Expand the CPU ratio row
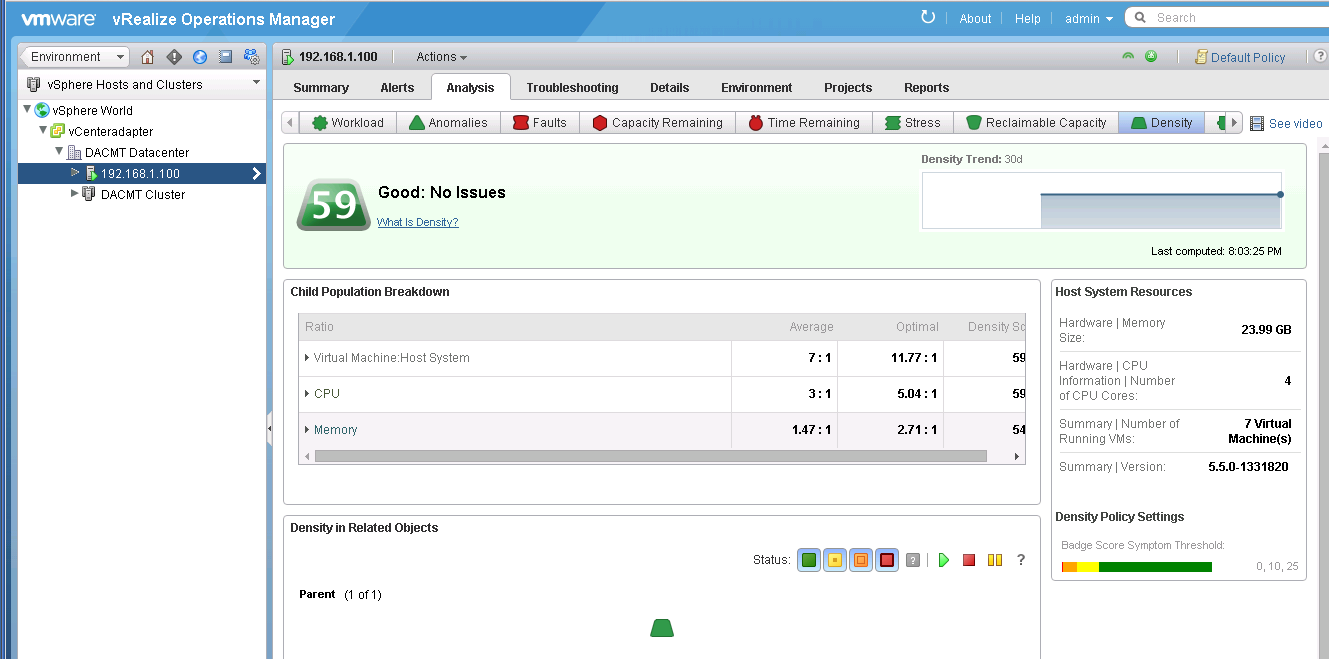The image size is (1329, 659). (x=307, y=394)
